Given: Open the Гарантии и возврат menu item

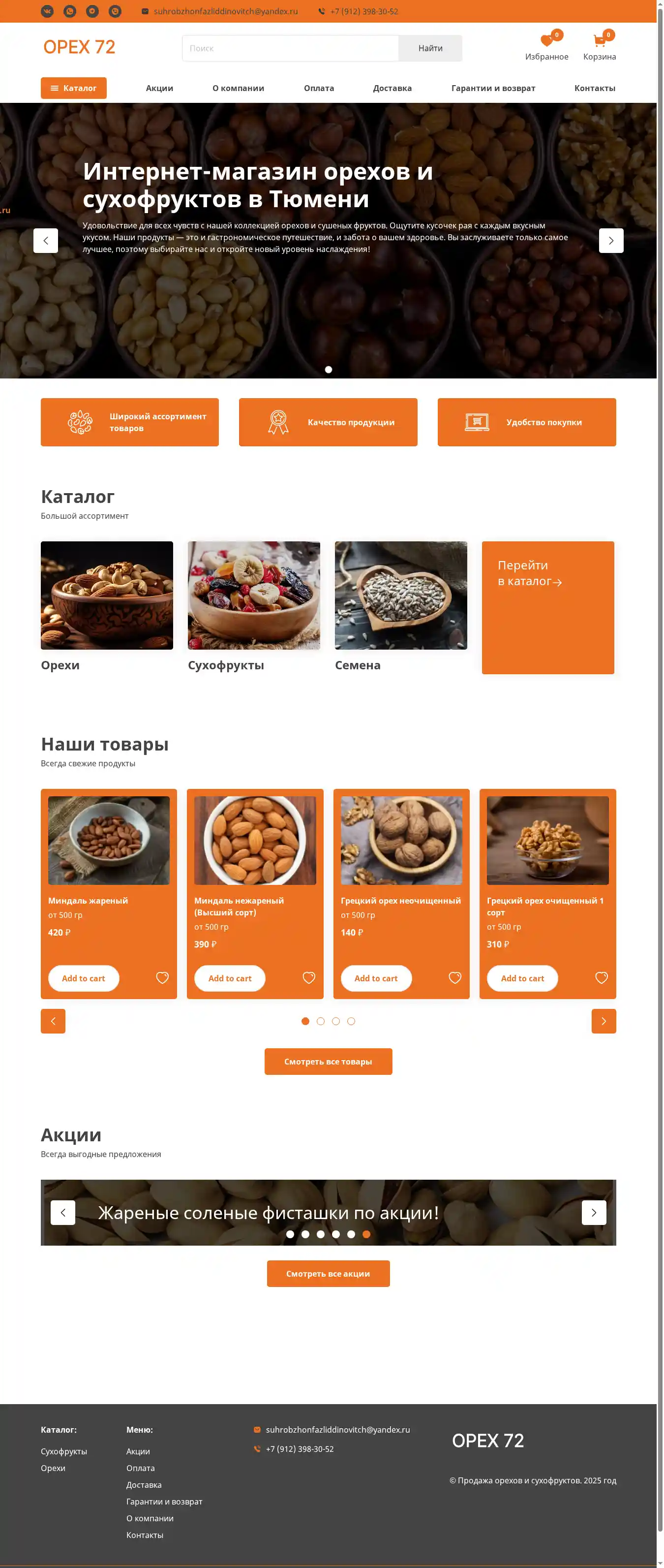Looking at the screenshot, I should click(x=493, y=88).
